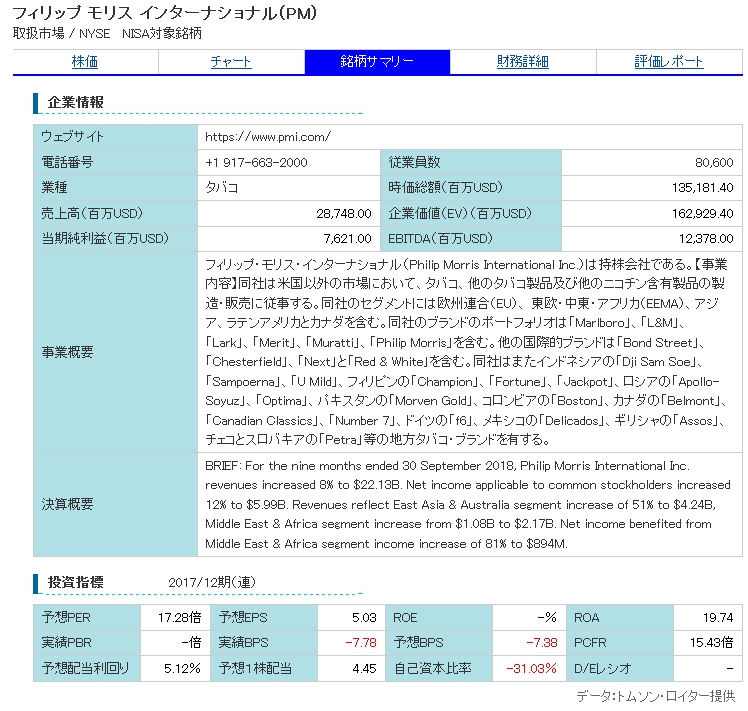Click the 投資指標 section heading
Viewport: 748px width, 711px height.
76,582
